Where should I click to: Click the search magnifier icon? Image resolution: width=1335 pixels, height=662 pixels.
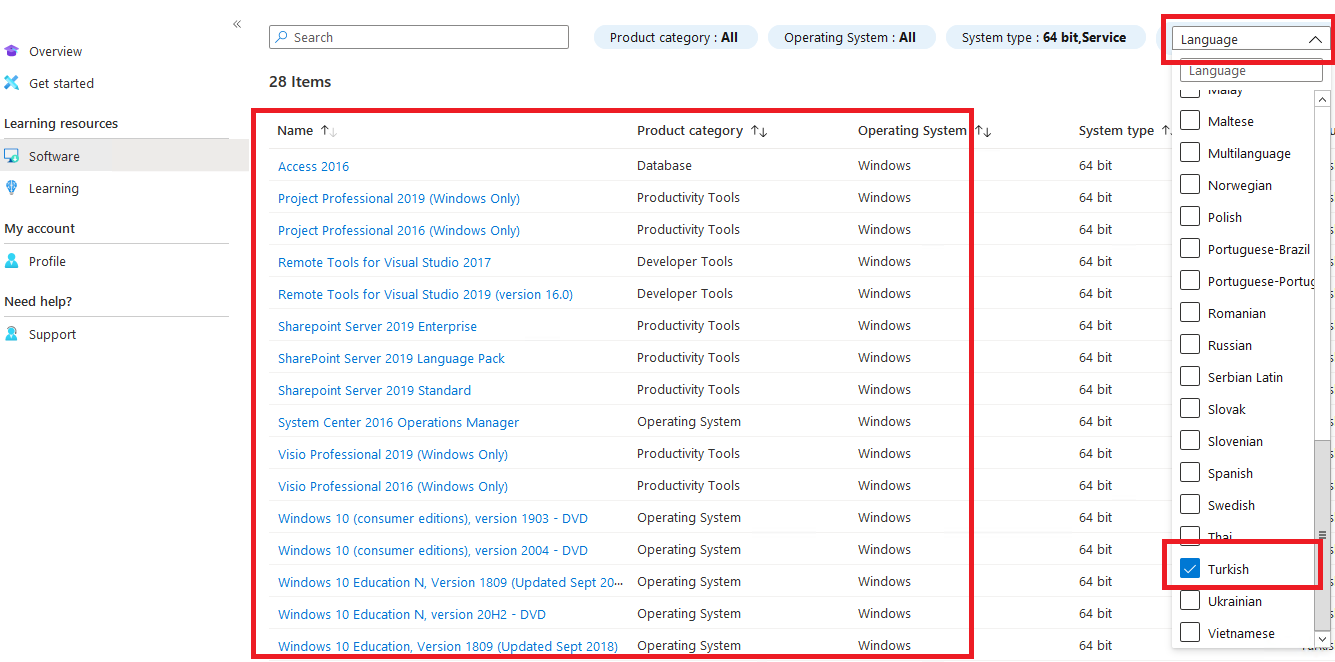(x=282, y=37)
